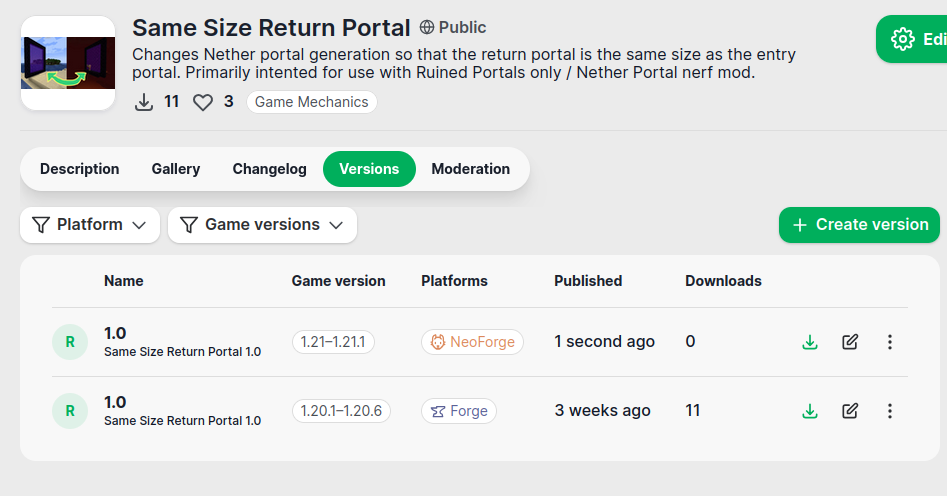The height and width of the screenshot is (496, 947).
Task: Open more options for Forge version
Action: click(890, 411)
